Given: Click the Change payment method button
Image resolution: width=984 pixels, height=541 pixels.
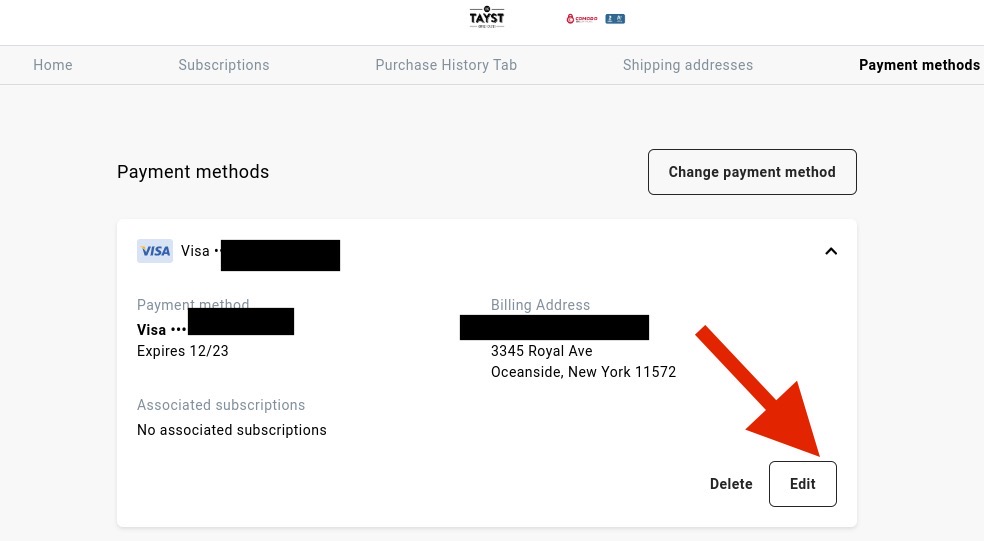Looking at the screenshot, I should point(752,172).
